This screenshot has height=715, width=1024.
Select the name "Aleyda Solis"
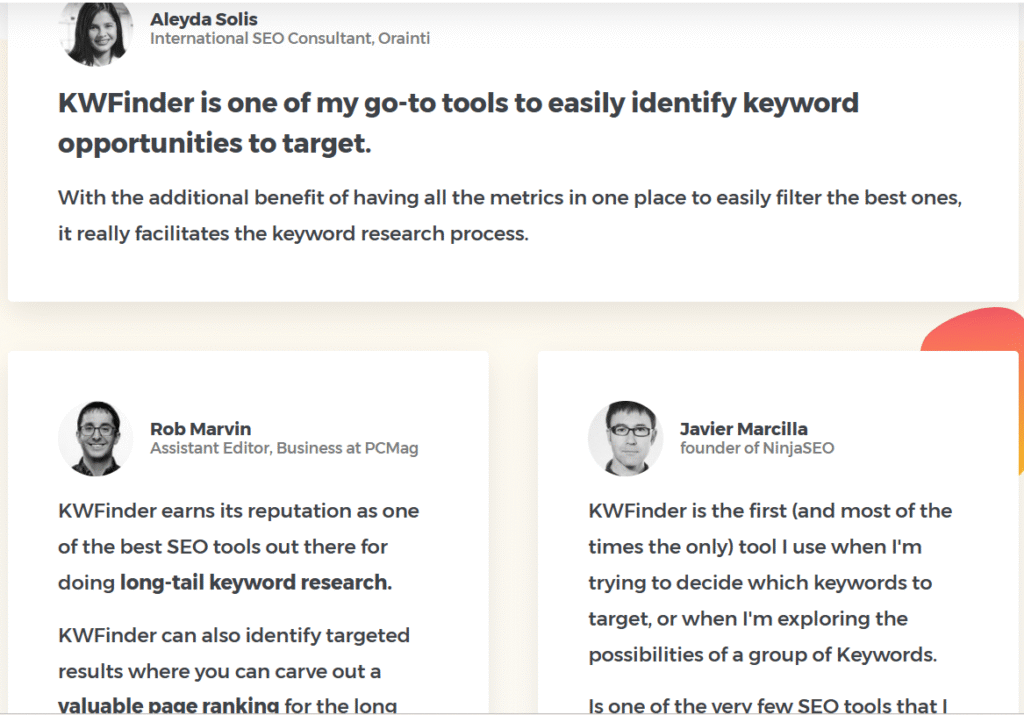pos(204,20)
